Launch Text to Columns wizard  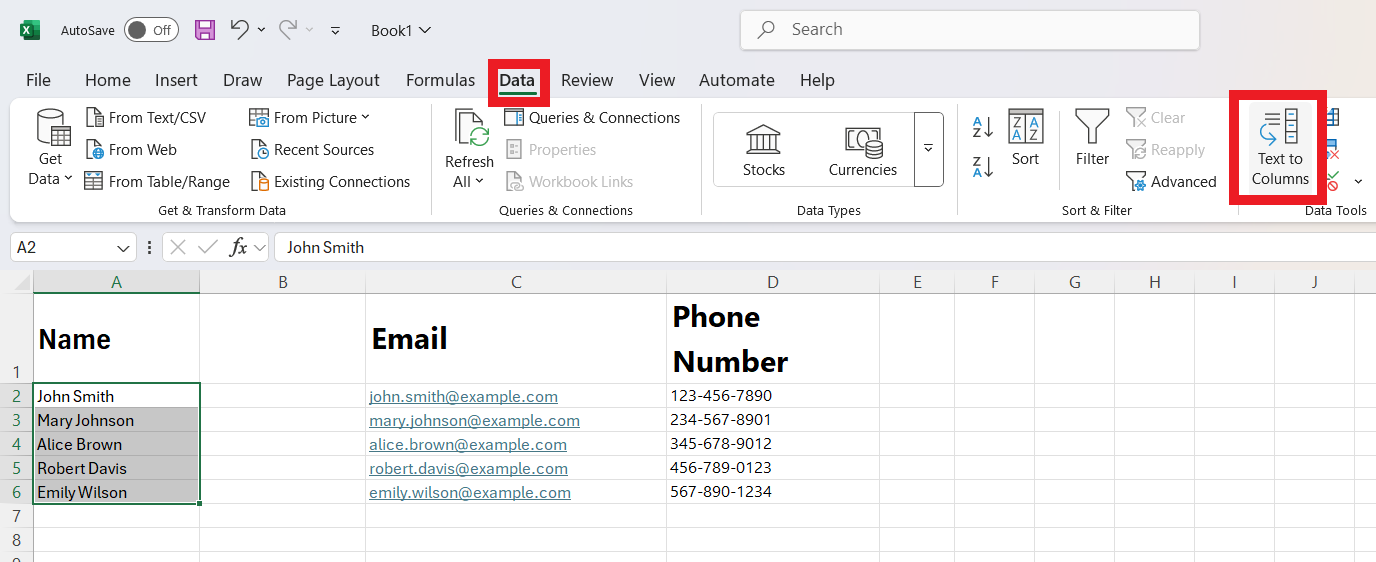pyautogui.click(x=1280, y=148)
